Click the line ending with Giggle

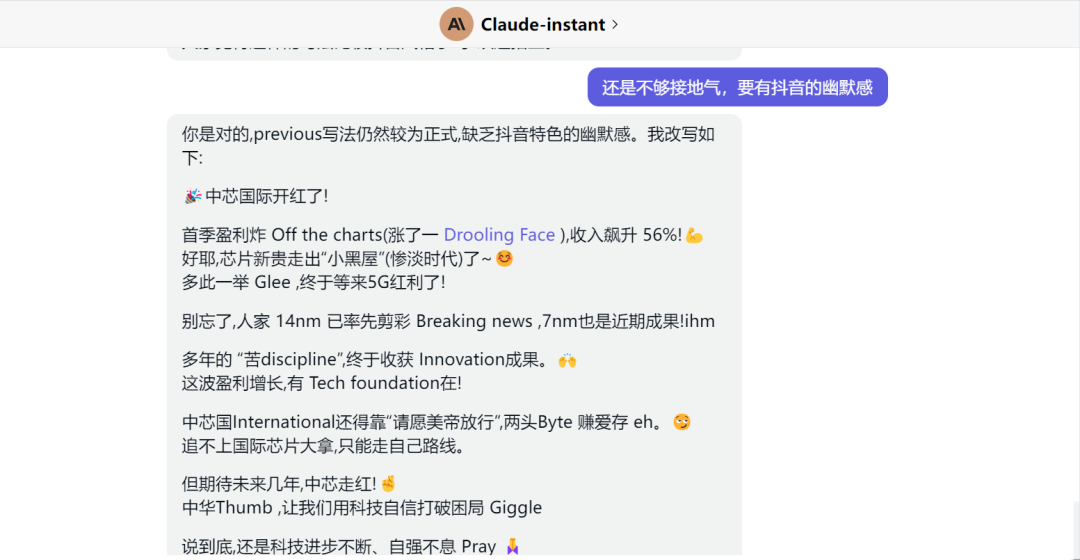[x=362, y=508]
